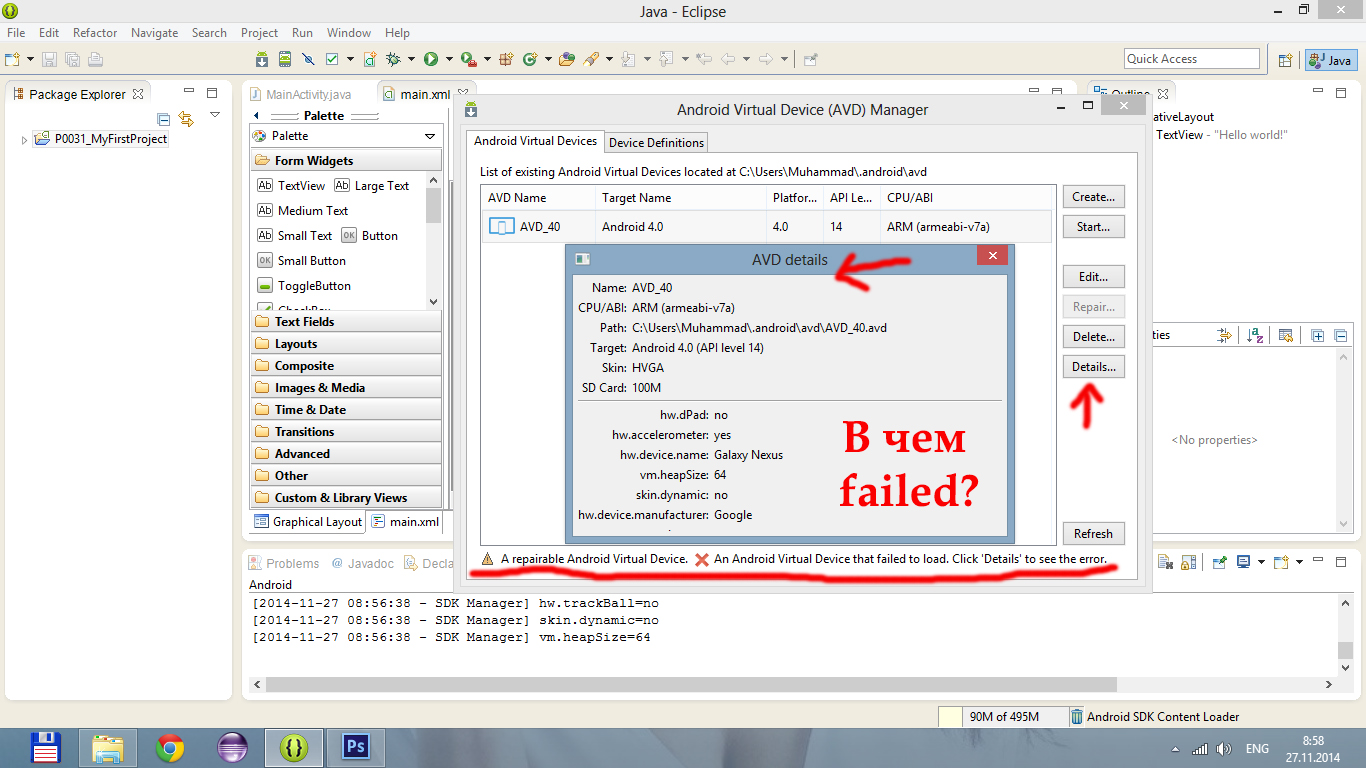Click the Open Perspective icon beside Java
The height and width of the screenshot is (768, 1366).
(x=1285, y=60)
